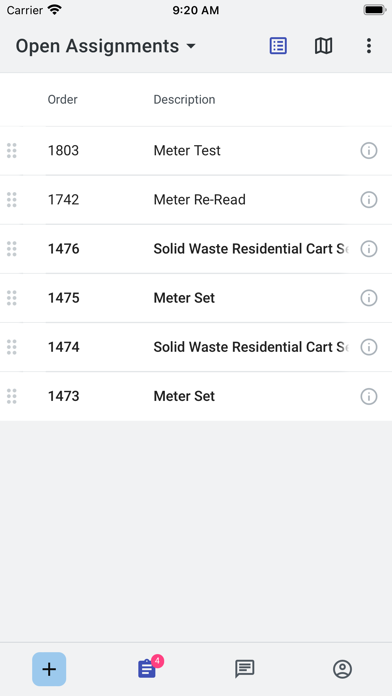Show info for order 1742 Meter Re-Read
The width and height of the screenshot is (392, 696).
click(x=368, y=200)
